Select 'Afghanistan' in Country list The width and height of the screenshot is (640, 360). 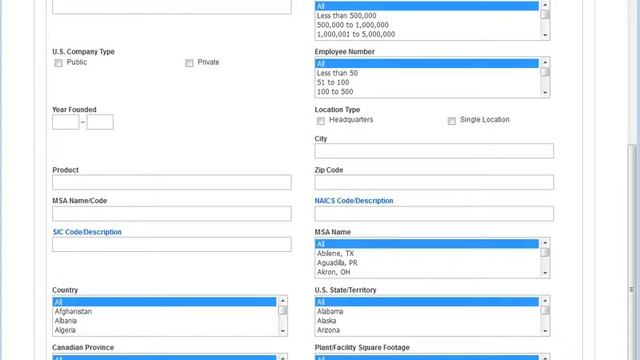pyautogui.click(x=164, y=311)
